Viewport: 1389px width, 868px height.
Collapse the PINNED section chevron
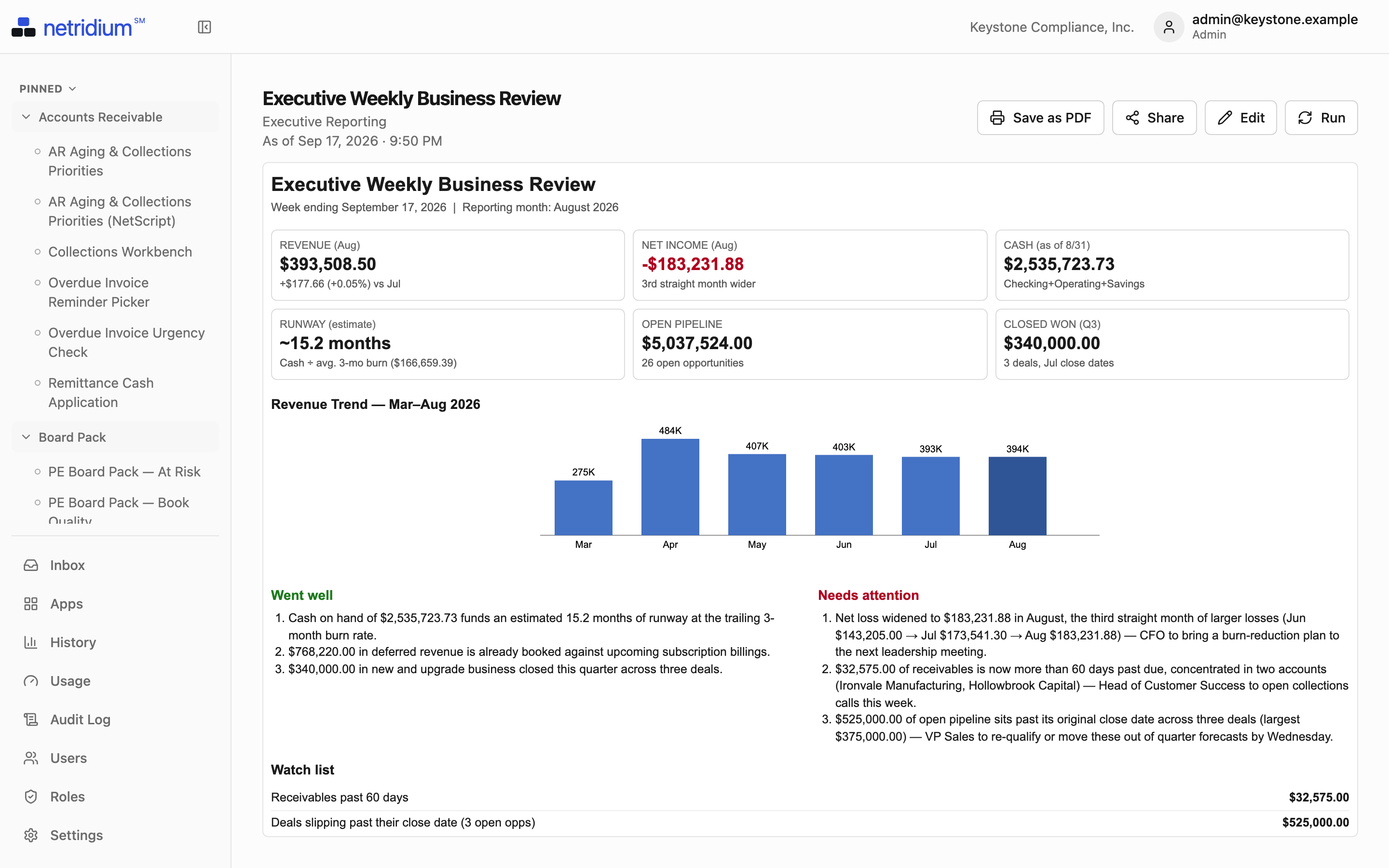click(x=72, y=89)
